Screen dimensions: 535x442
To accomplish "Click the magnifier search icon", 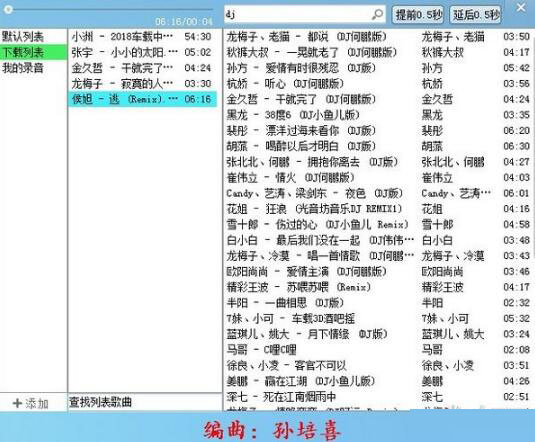I will tap(377, 14).
